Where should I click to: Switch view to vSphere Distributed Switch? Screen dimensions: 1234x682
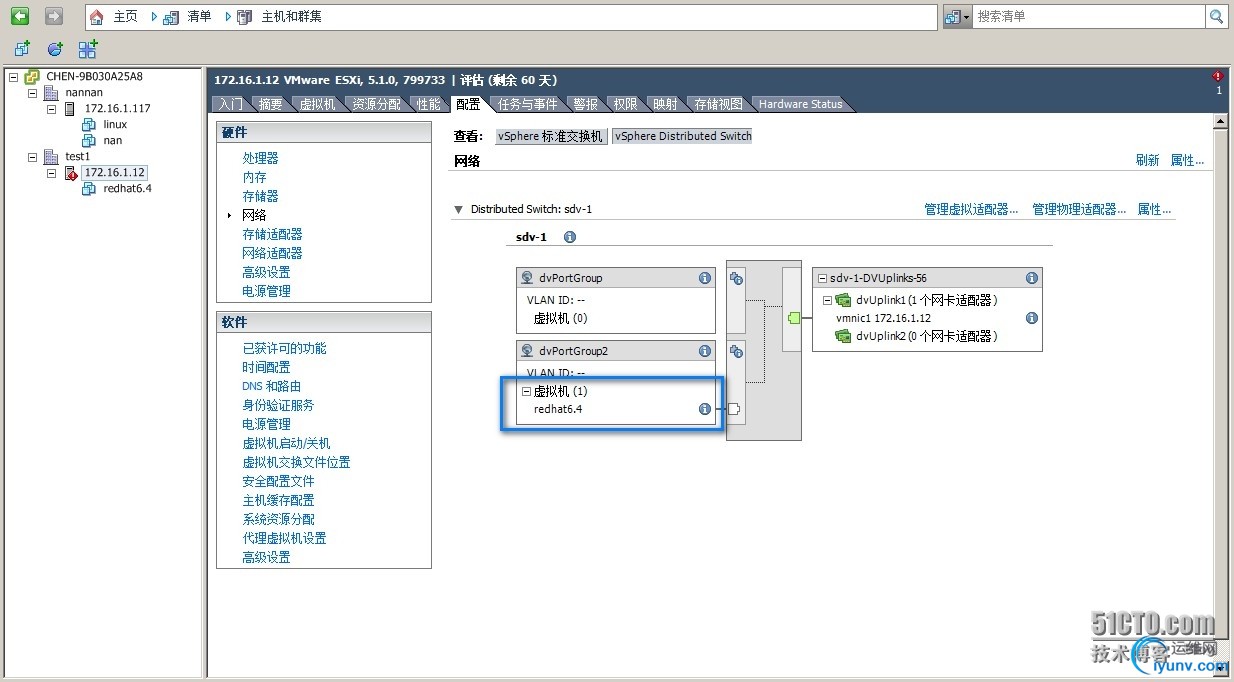click(682, 136)
